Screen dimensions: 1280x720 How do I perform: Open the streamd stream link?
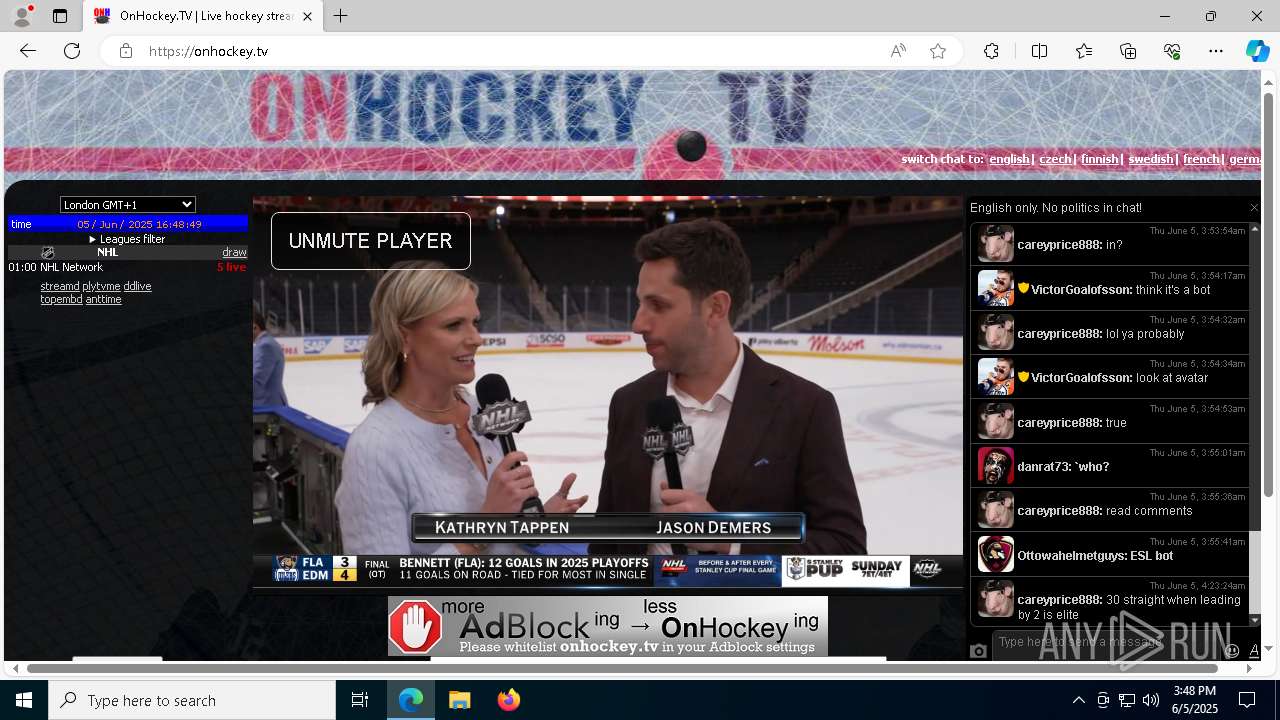tap(60, 286)
